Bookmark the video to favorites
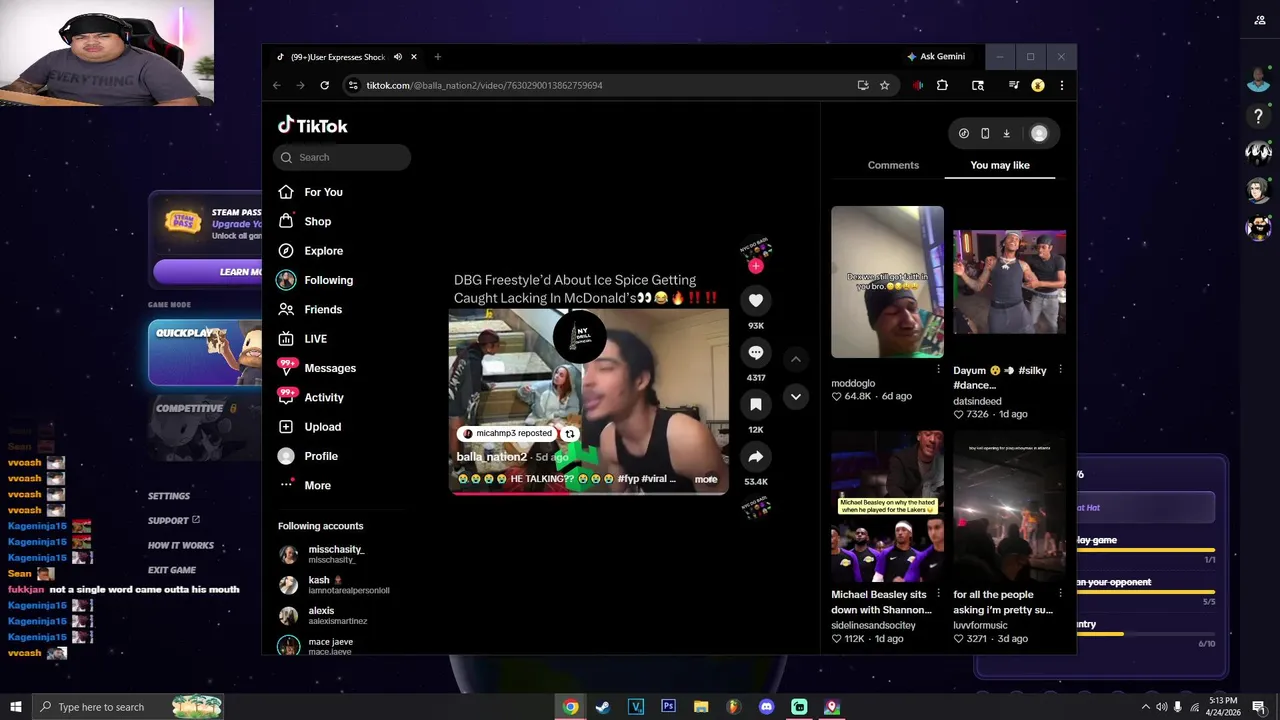Screen dimensions: 1280x720 pyautogui.click(x=756, y=404)
